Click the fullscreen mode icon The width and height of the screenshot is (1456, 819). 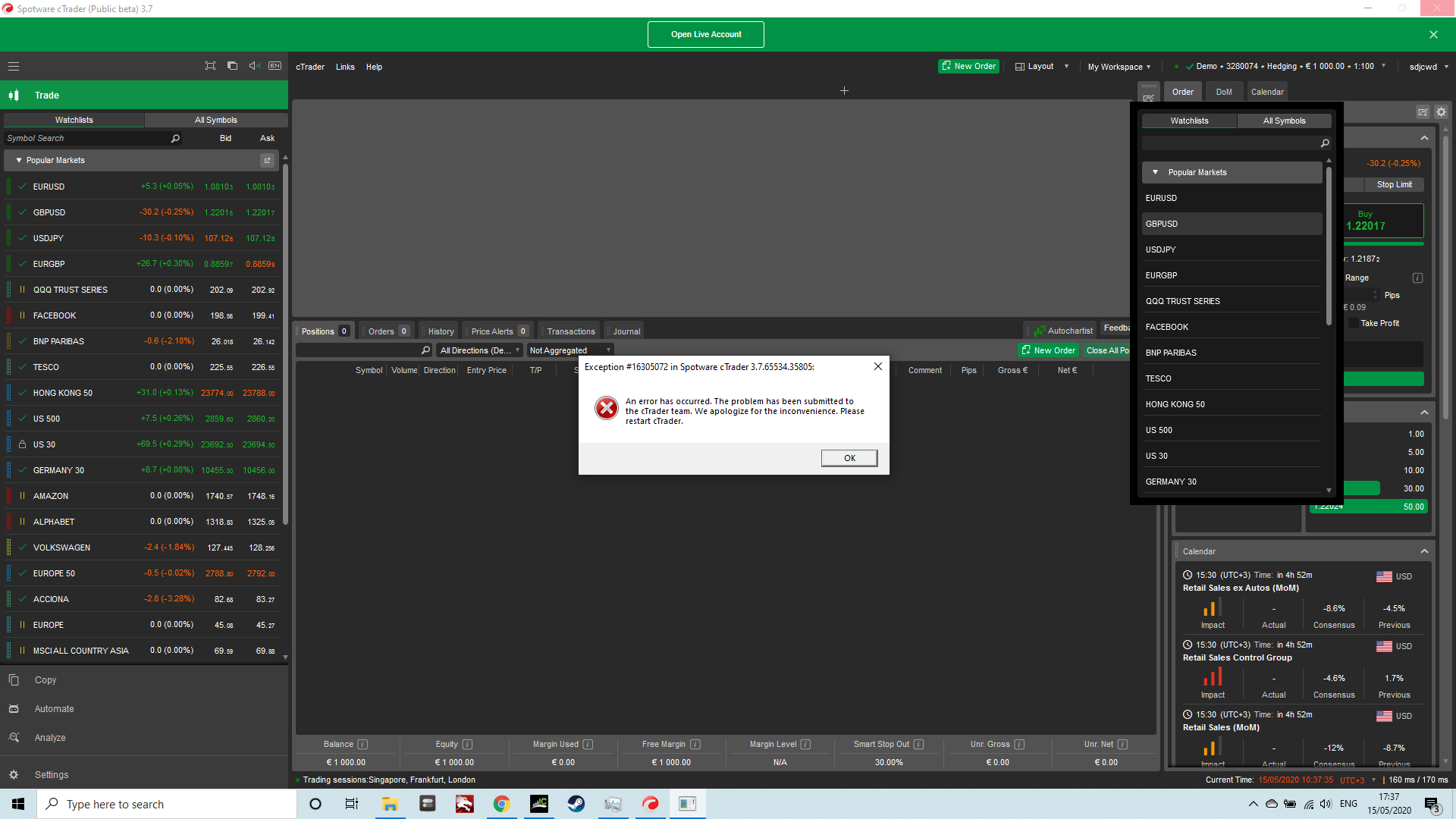pos(210,66)
